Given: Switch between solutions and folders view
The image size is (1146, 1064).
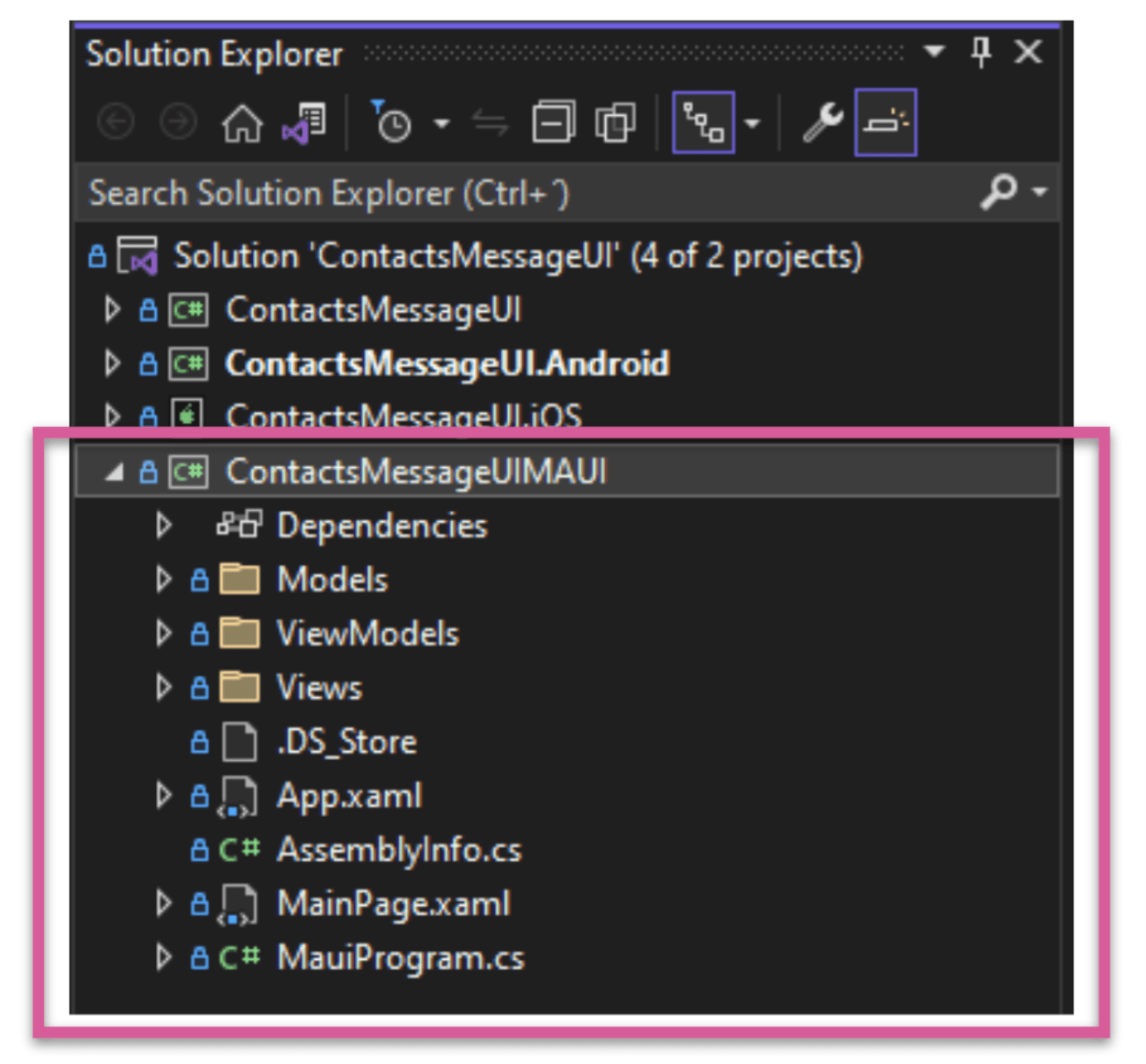Looking at the screenshot, I should [x=304, y=122].
